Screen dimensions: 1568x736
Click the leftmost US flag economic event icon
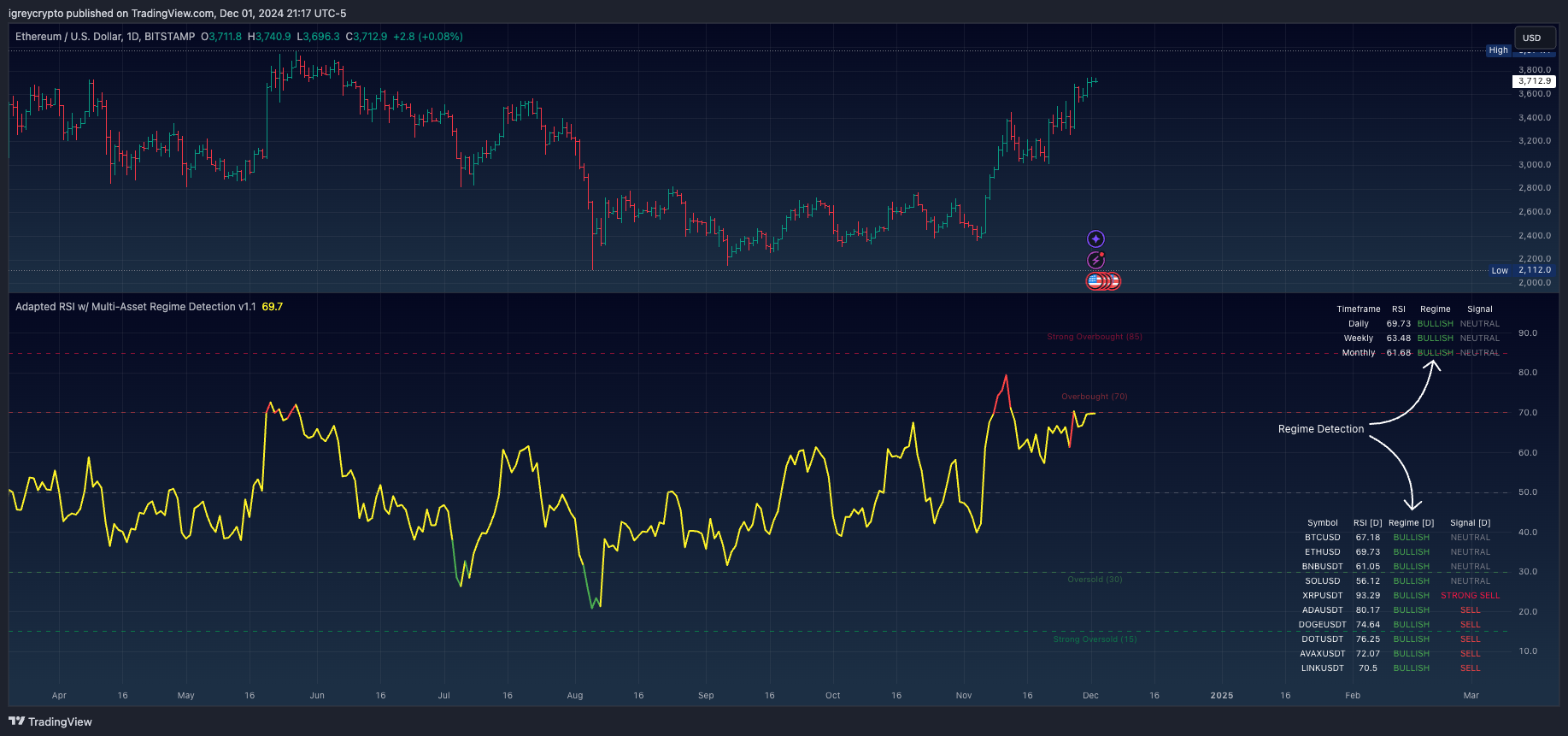1095,280
